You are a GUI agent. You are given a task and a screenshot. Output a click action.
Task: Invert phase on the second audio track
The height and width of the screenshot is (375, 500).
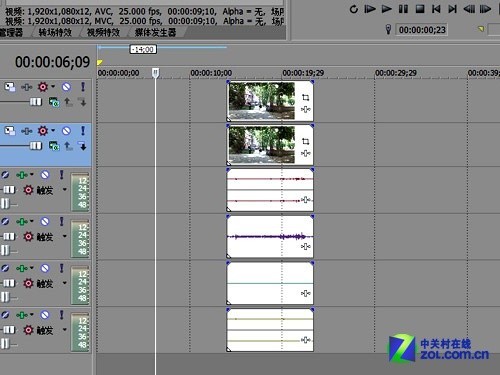coord(5,221)
